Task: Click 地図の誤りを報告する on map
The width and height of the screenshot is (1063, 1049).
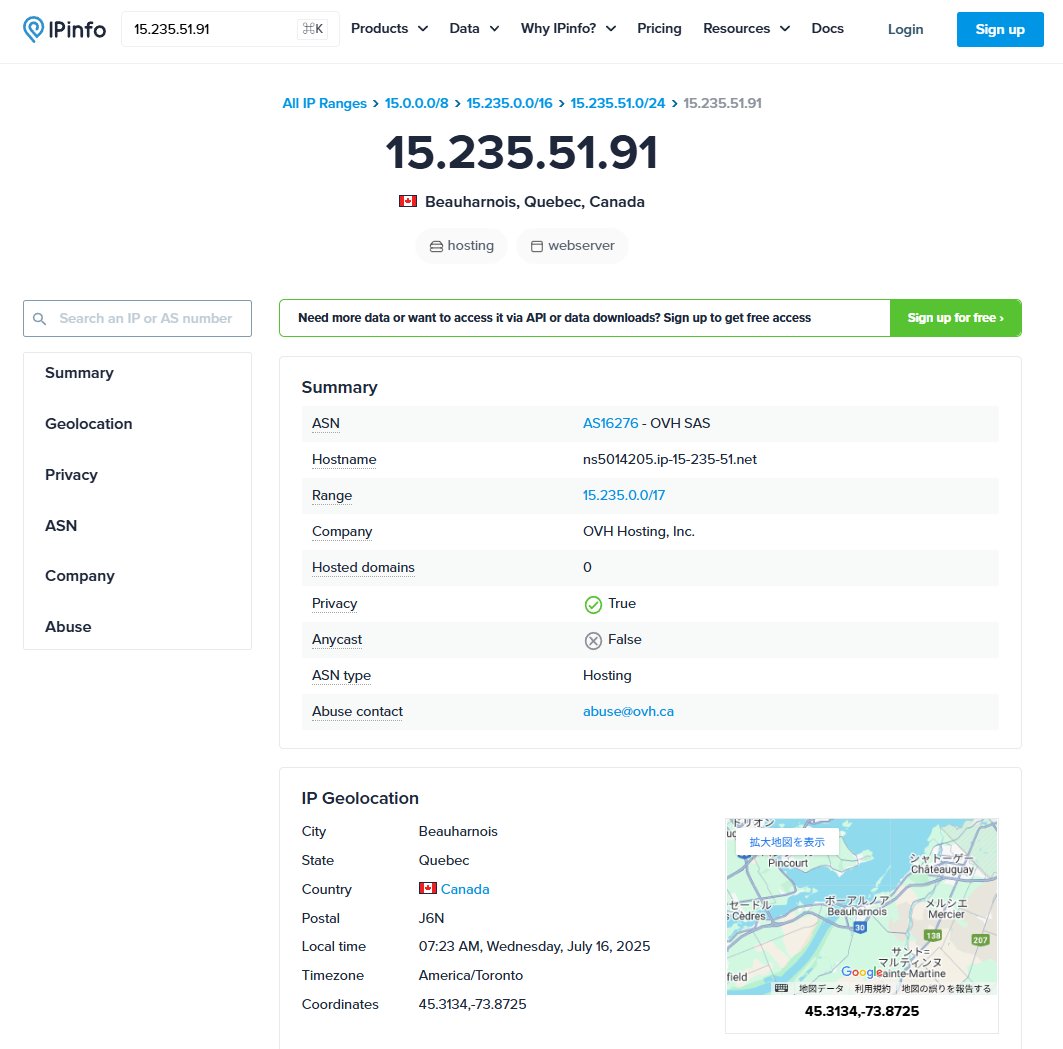Action: coord(946,989)
